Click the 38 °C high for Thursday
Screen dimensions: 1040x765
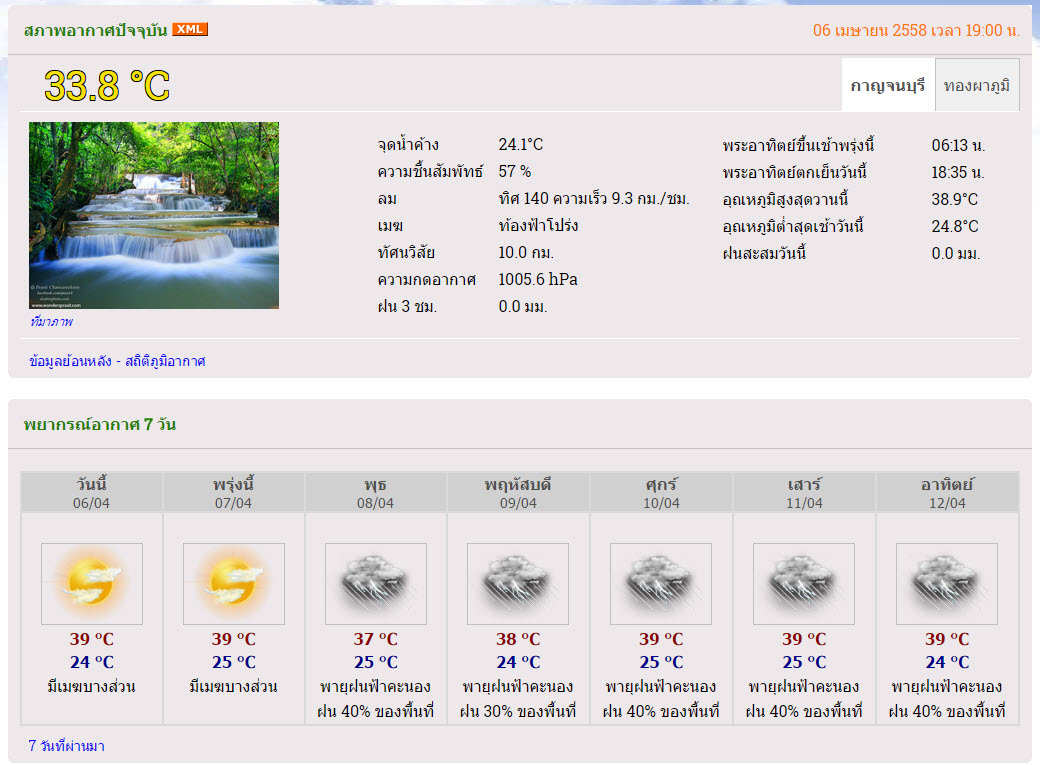tap(518, 639)
